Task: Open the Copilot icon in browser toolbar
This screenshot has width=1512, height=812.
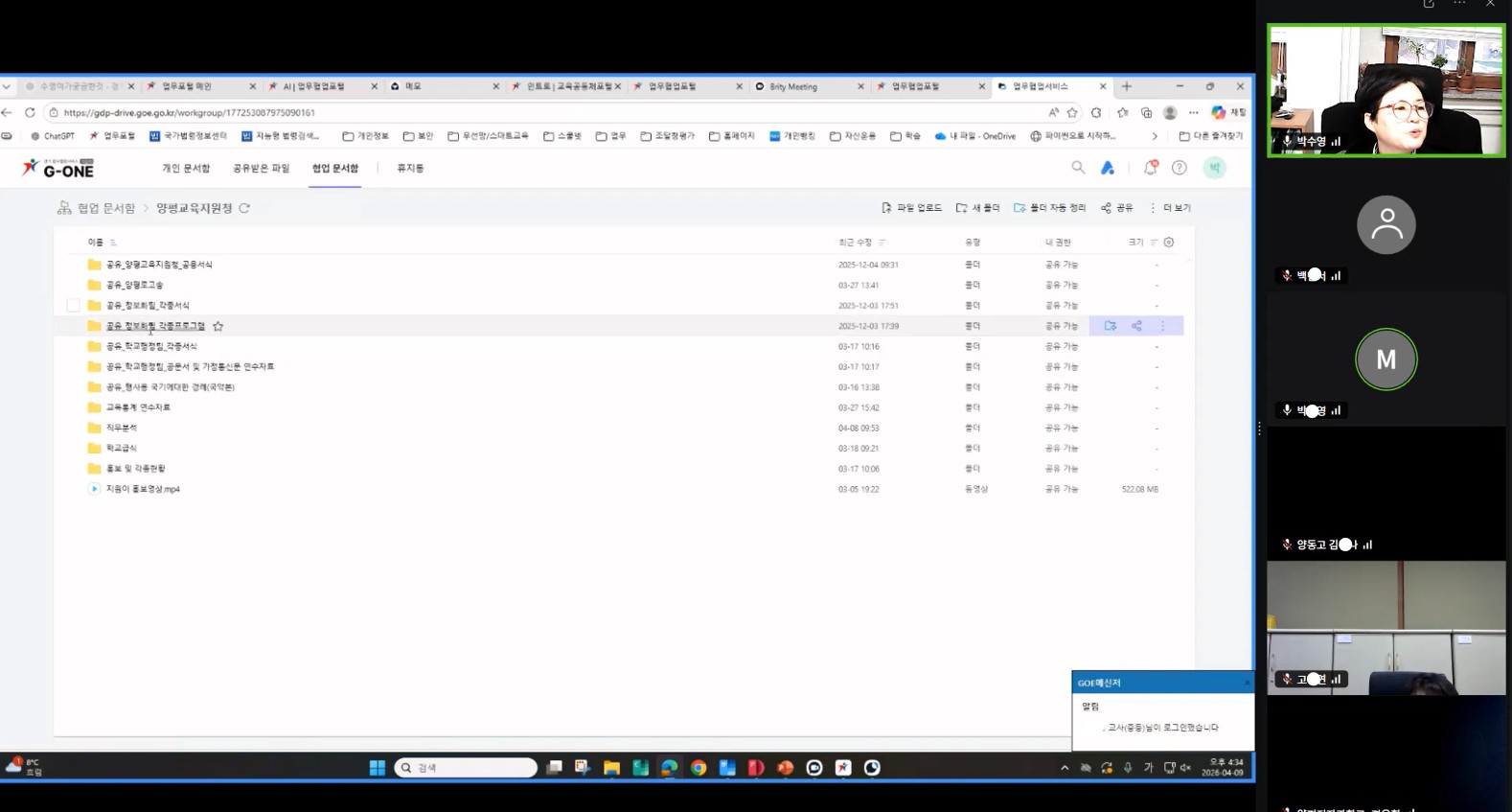Action: [x=1219, y=112]
